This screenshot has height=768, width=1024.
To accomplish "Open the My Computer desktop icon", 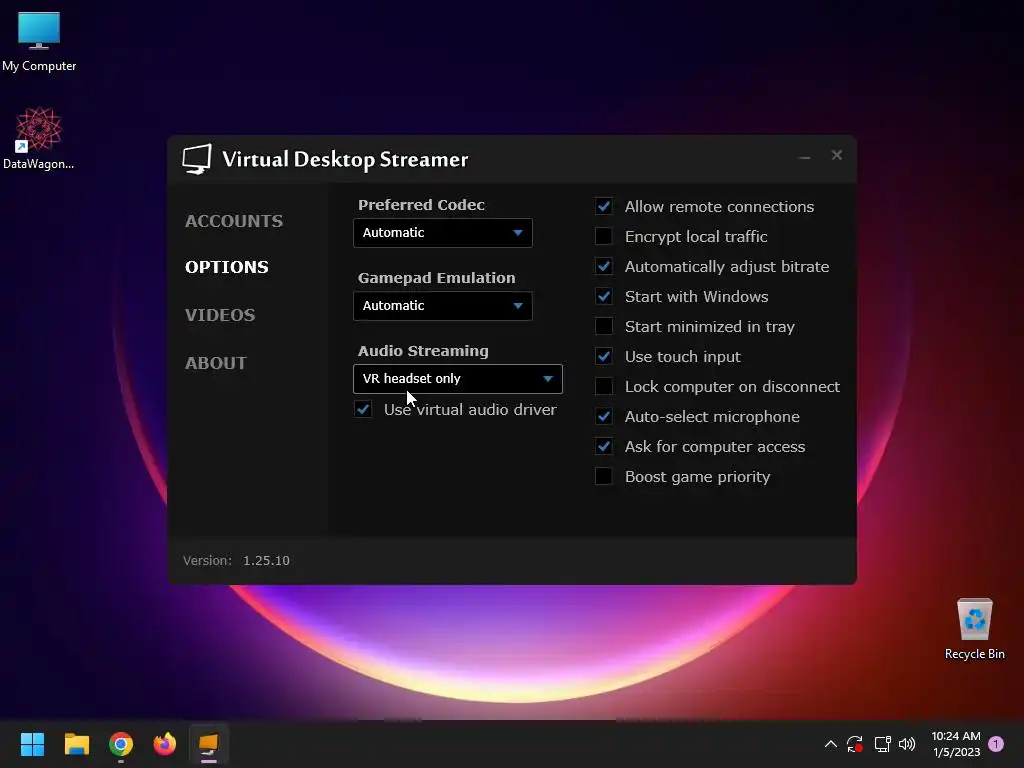I will [39, 41].
